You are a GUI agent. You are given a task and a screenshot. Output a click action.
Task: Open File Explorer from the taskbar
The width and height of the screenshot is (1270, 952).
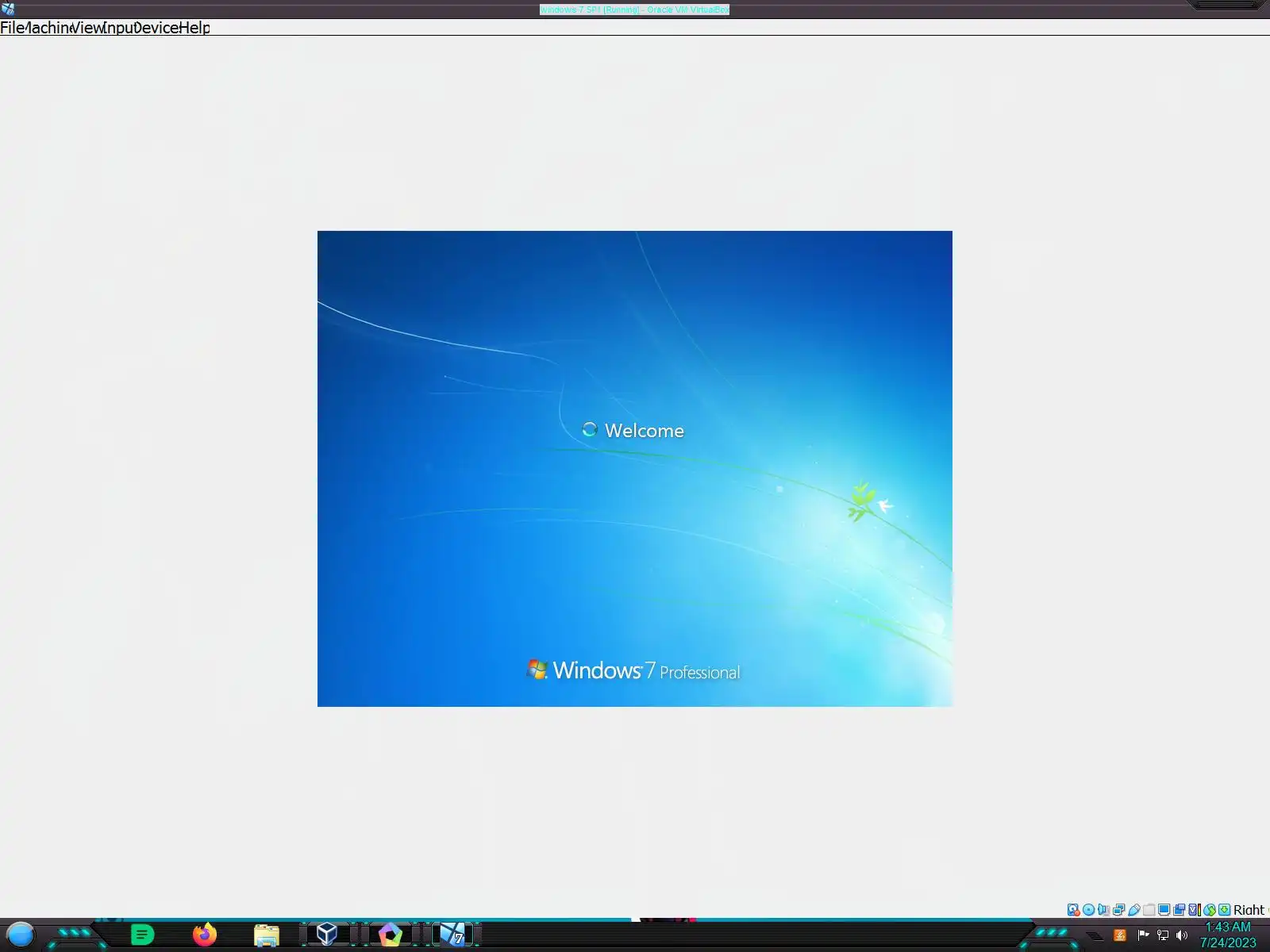[267, 936]
